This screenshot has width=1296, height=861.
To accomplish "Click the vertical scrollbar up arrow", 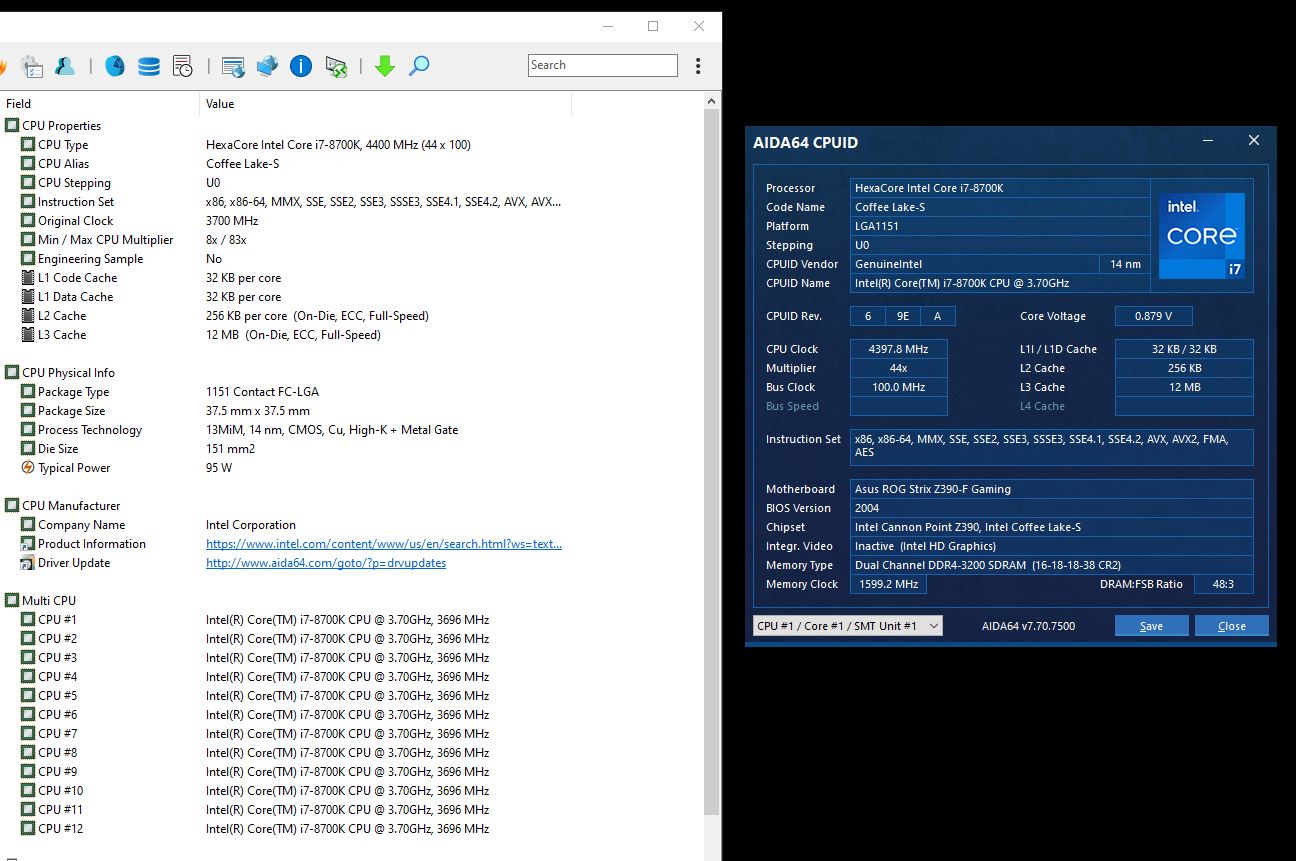I will [x=712, y=102].
